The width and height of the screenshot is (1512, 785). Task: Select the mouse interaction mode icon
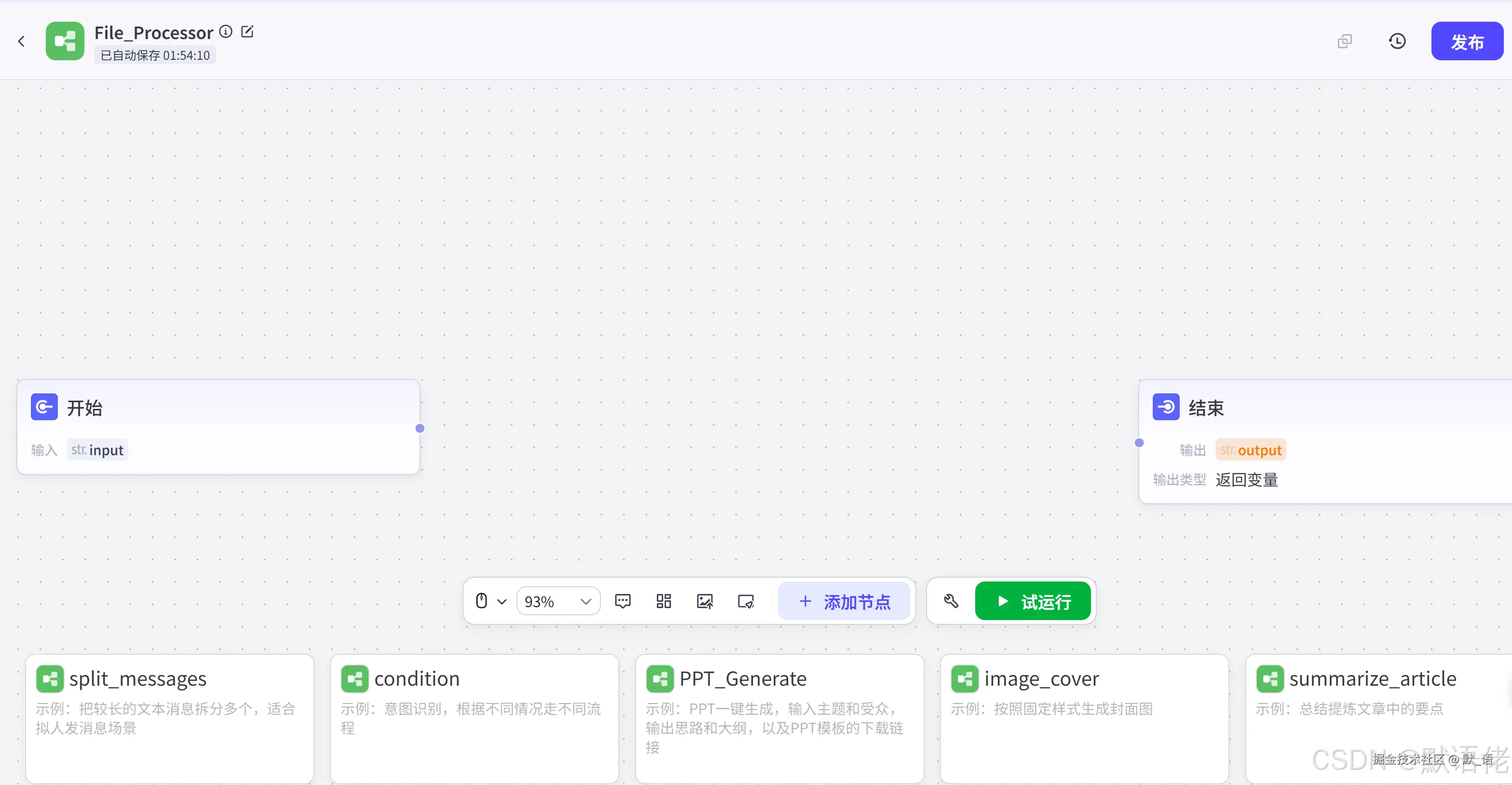click(481, 601)
